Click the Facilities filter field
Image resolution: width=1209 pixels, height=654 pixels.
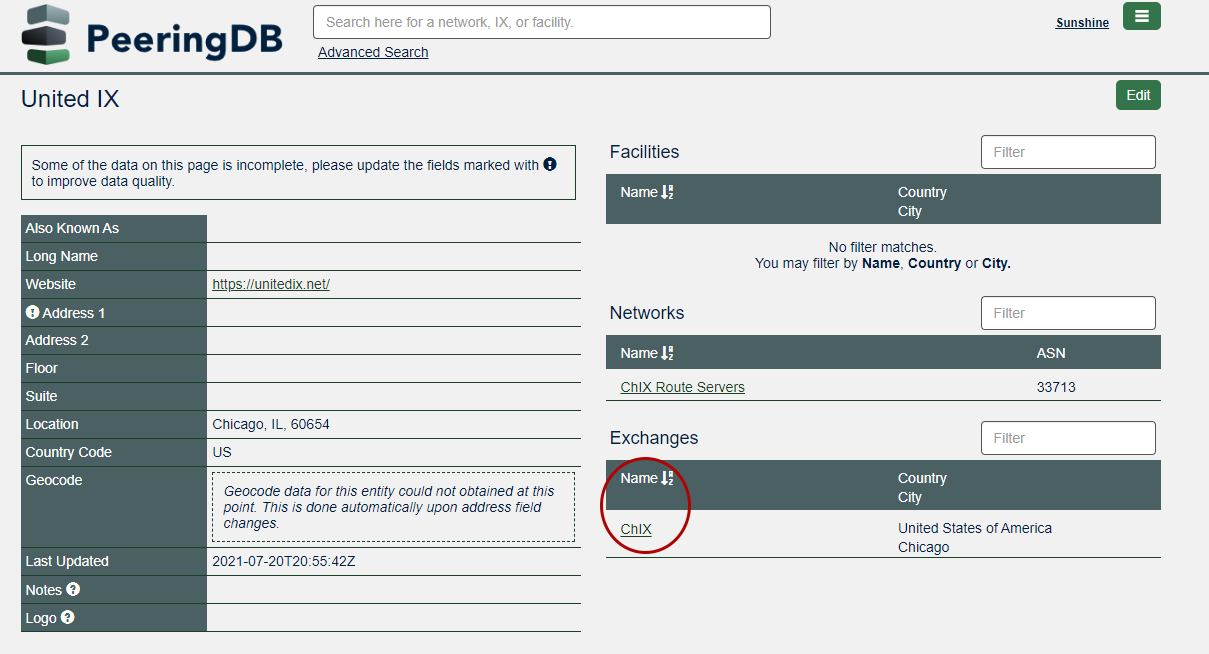click(x=1067, y=152)
